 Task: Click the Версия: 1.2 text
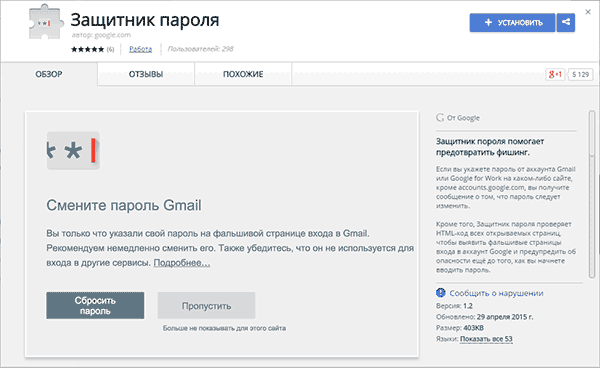pos(454,306)
